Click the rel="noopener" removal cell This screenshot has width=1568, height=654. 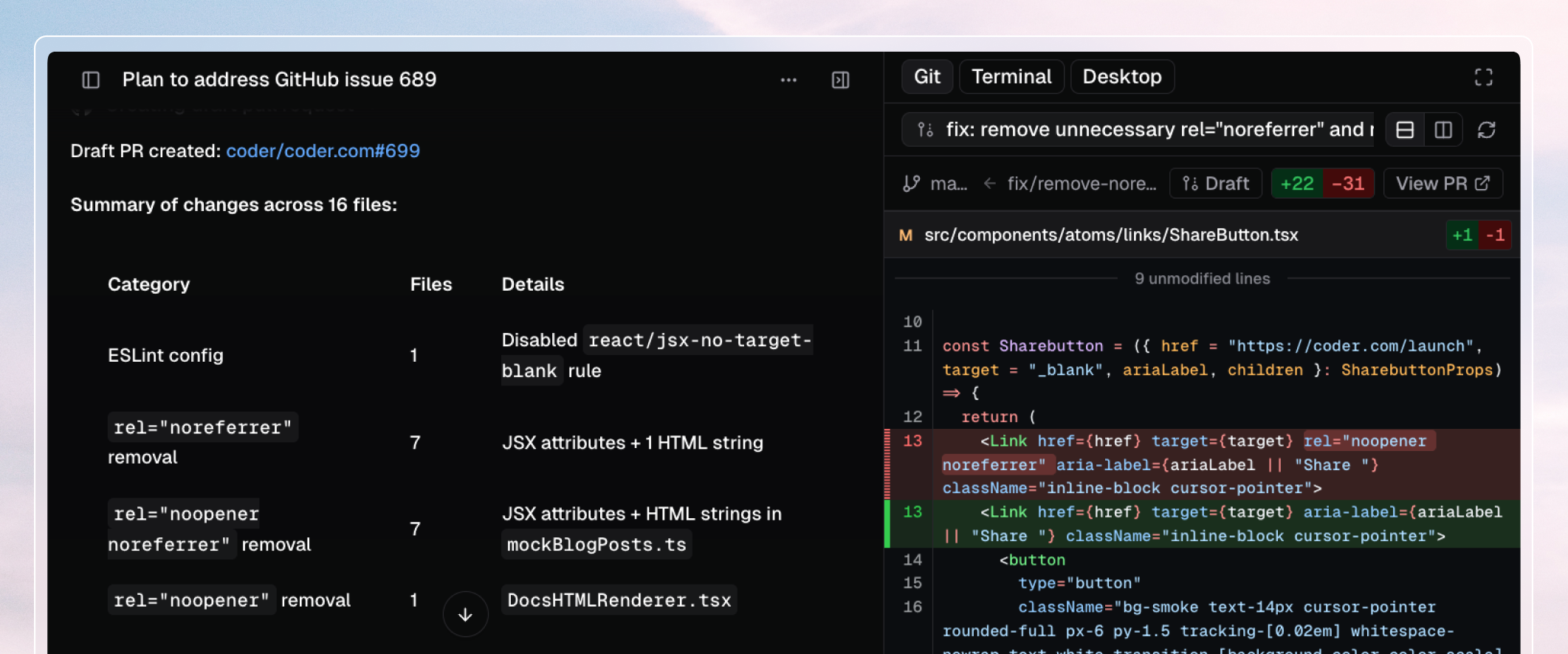(x=230, y=600)
